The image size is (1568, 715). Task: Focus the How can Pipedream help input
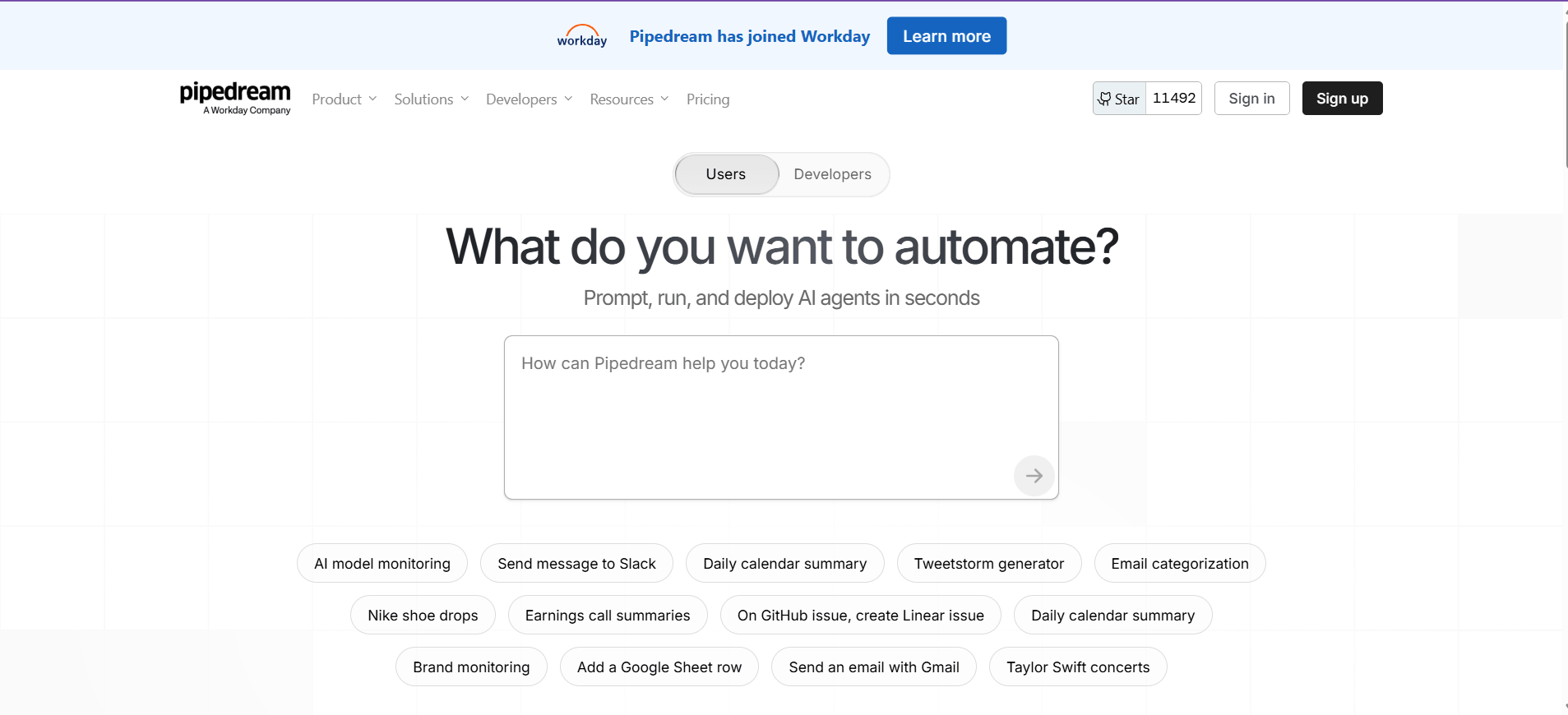click(x=781, y=417)
